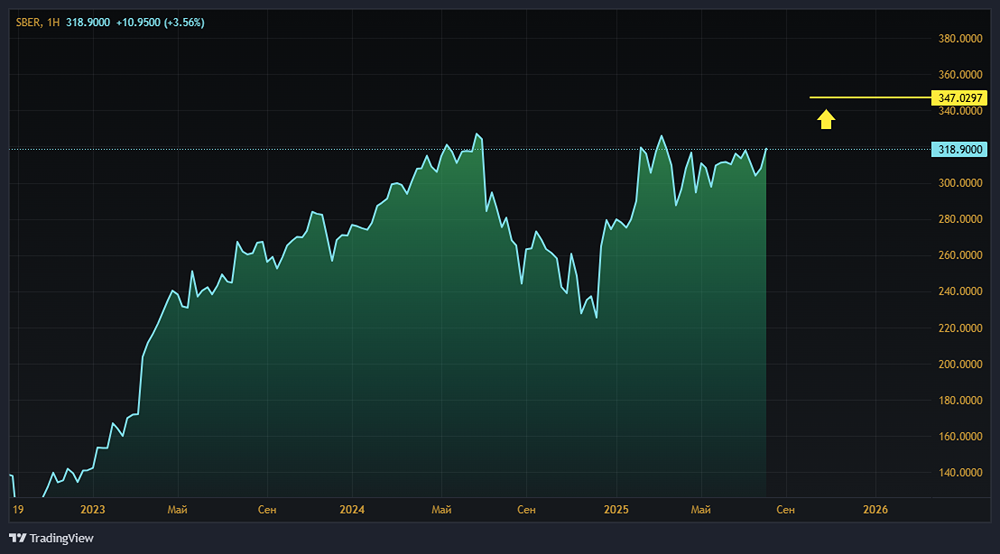Click the yellow upward arrow marker
Image resolution: width=1000 pixels, height=554 pixels.
click(825, 120)
